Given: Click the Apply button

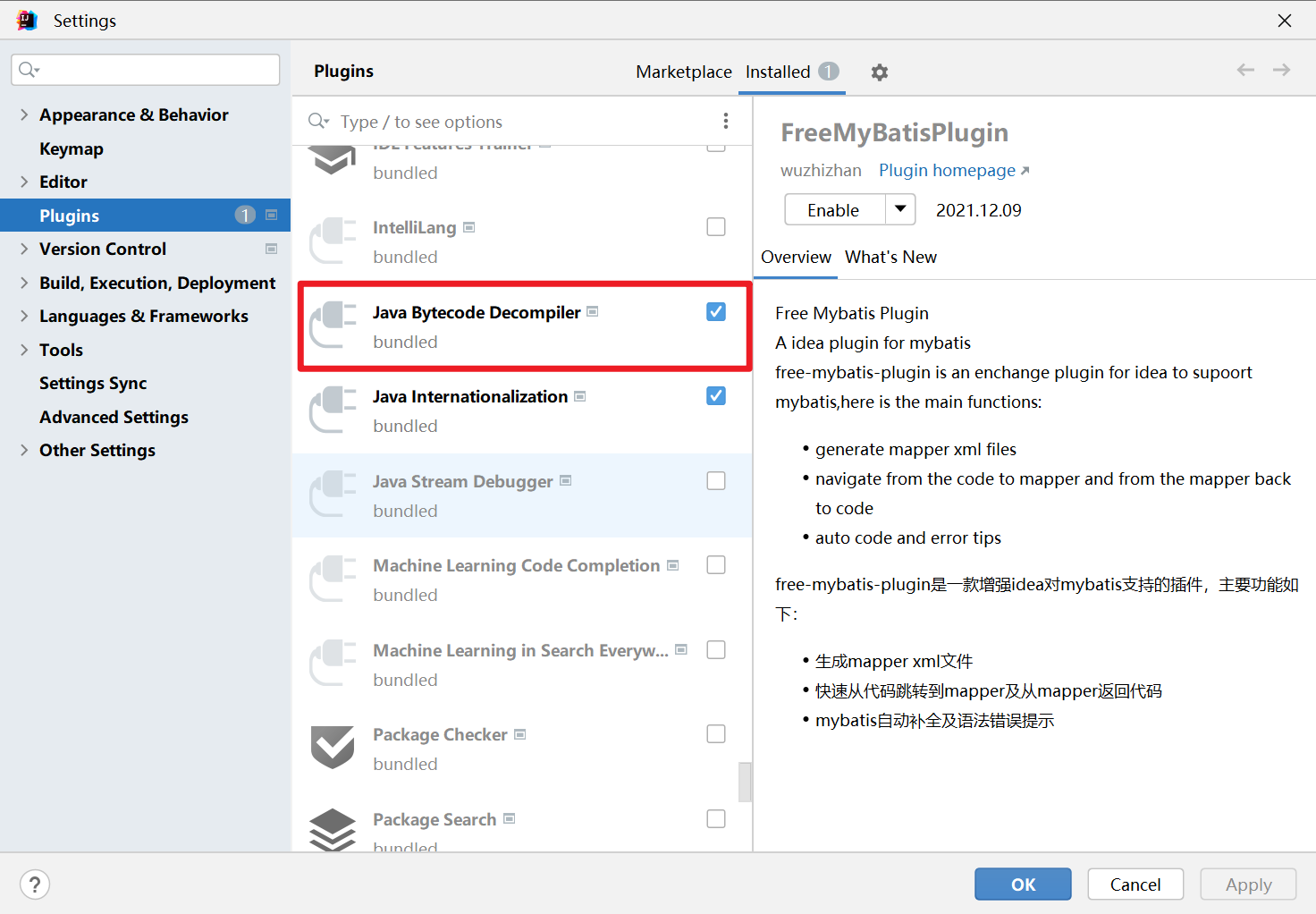Looking at the screenshot, I should [x=1248, y=884].
